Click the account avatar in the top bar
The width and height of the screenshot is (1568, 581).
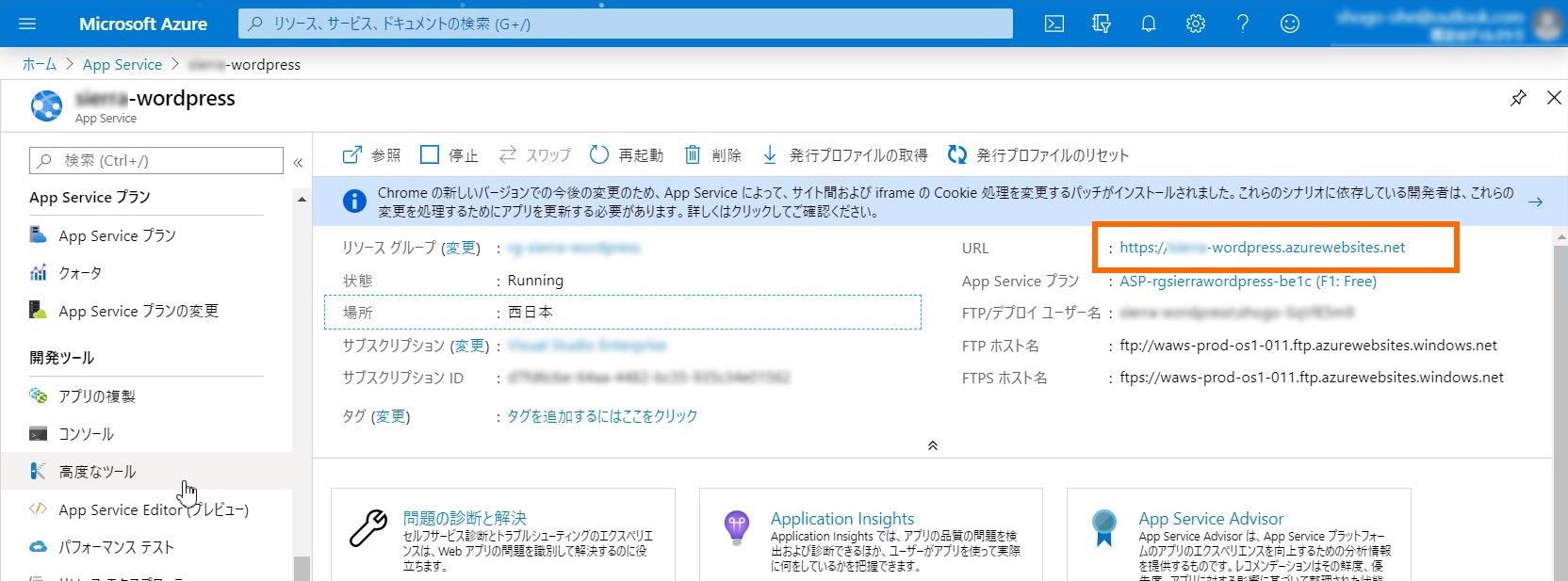coord(1547,24)
